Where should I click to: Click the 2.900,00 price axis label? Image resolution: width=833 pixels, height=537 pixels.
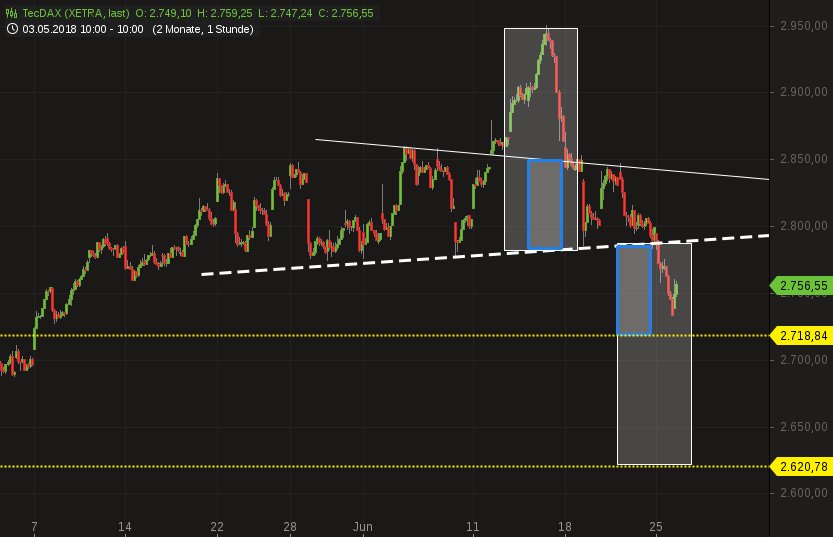coord(804,92)
